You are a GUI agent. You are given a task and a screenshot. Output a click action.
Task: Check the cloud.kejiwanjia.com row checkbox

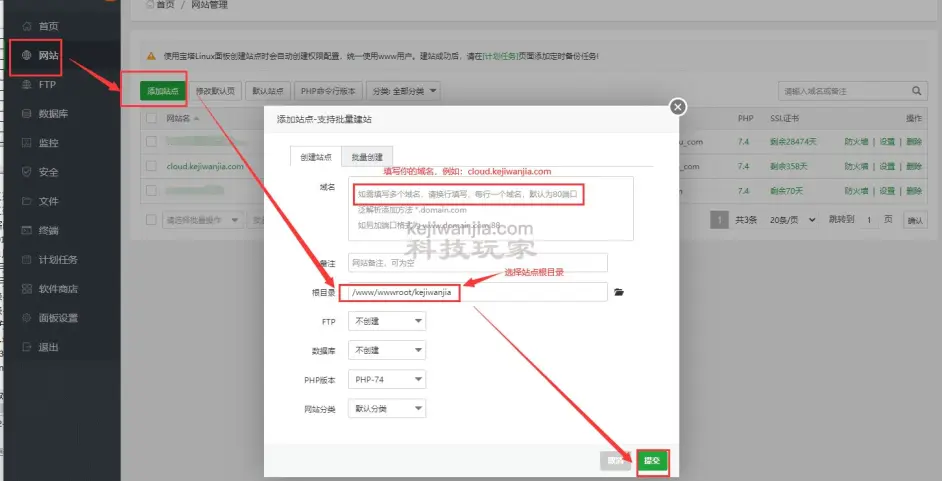tap(151, 166)
